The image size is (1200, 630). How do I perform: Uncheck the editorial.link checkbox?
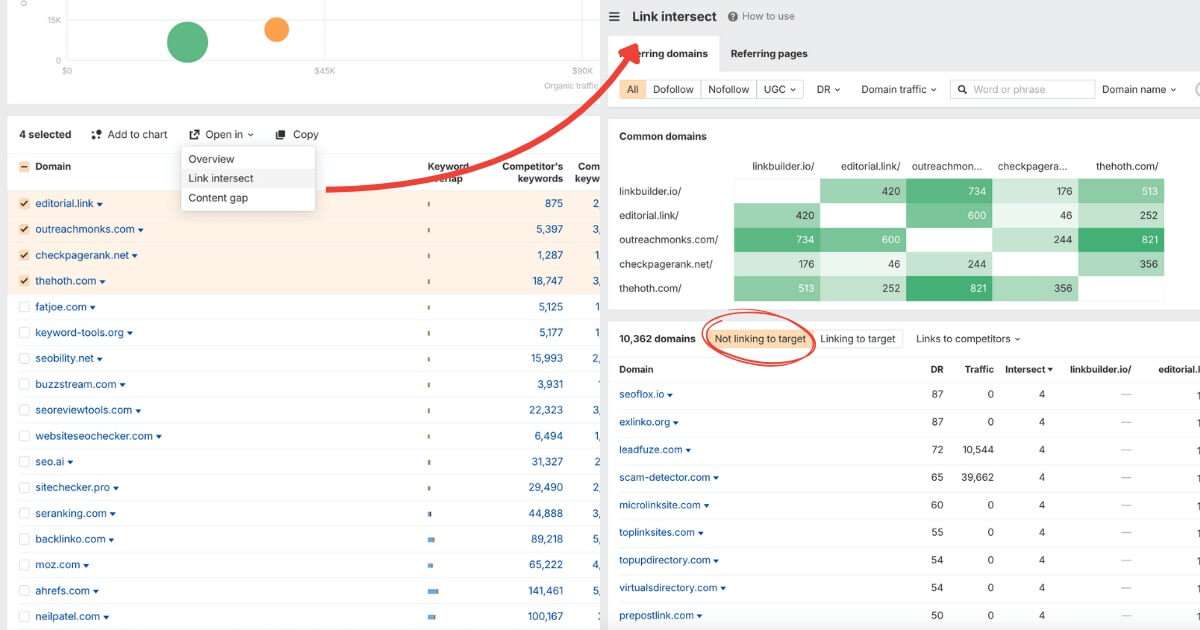(x=24, y=203)
